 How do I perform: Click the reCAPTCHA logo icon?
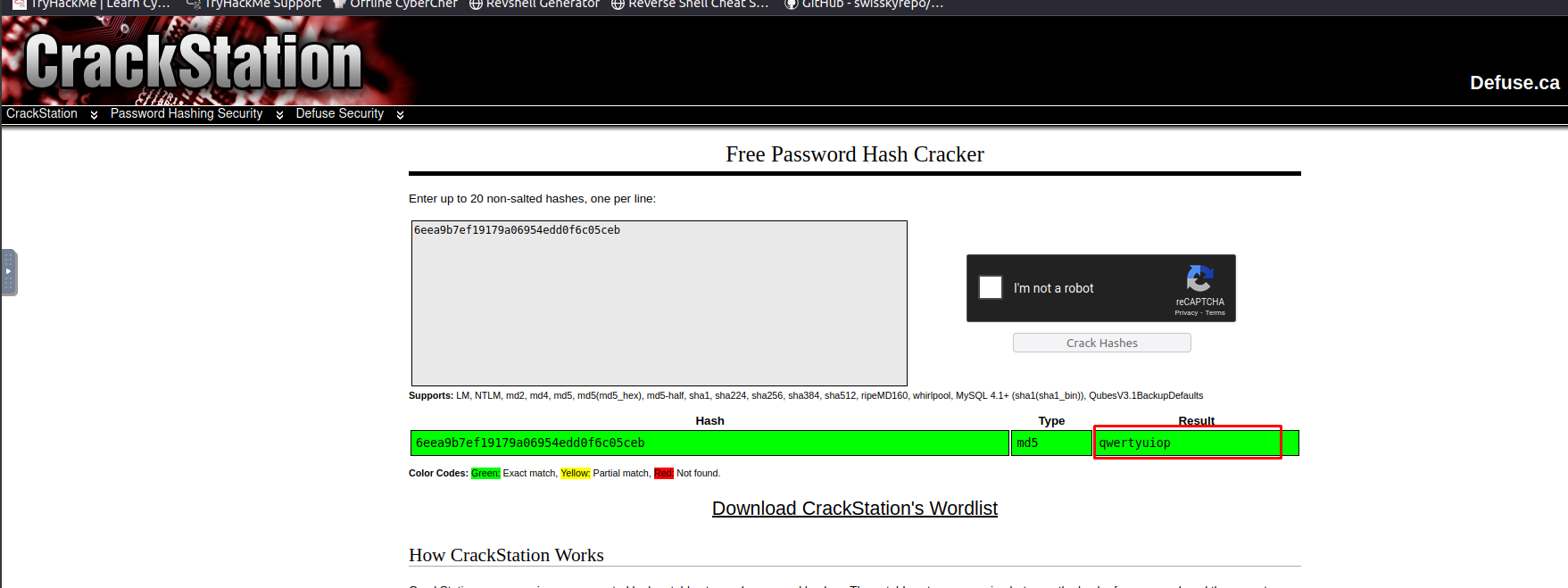1199,278
